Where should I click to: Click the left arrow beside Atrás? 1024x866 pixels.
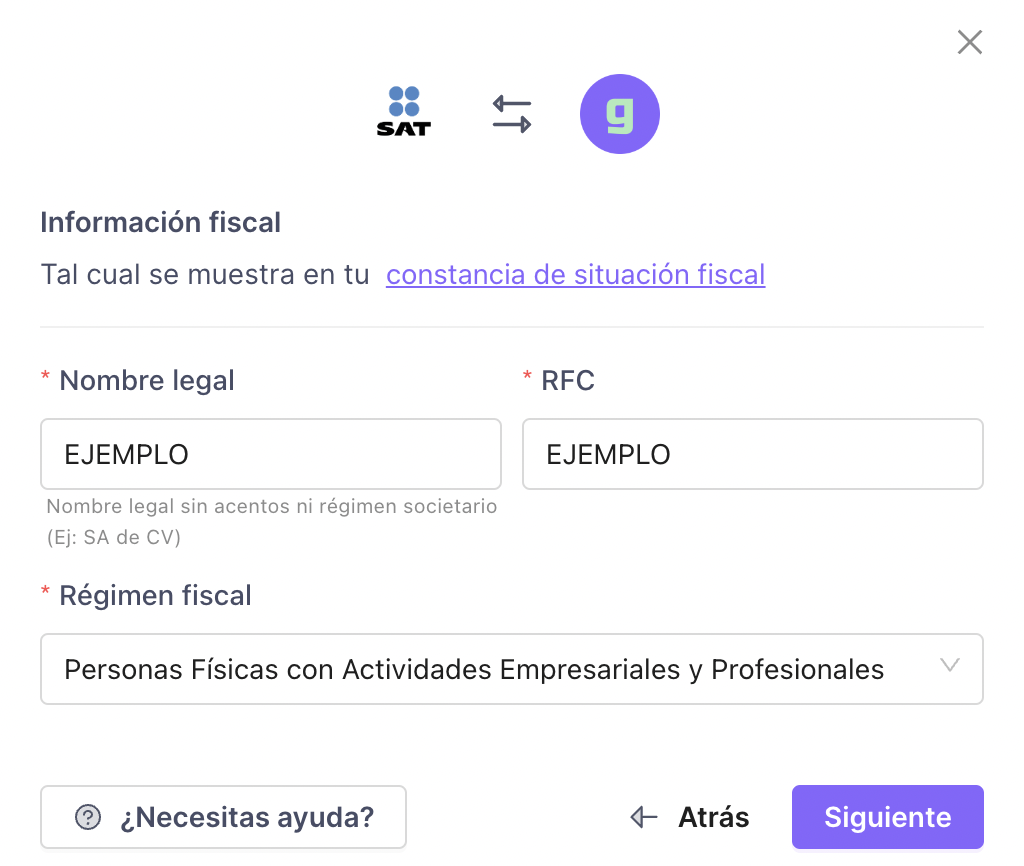click(644, 817)
